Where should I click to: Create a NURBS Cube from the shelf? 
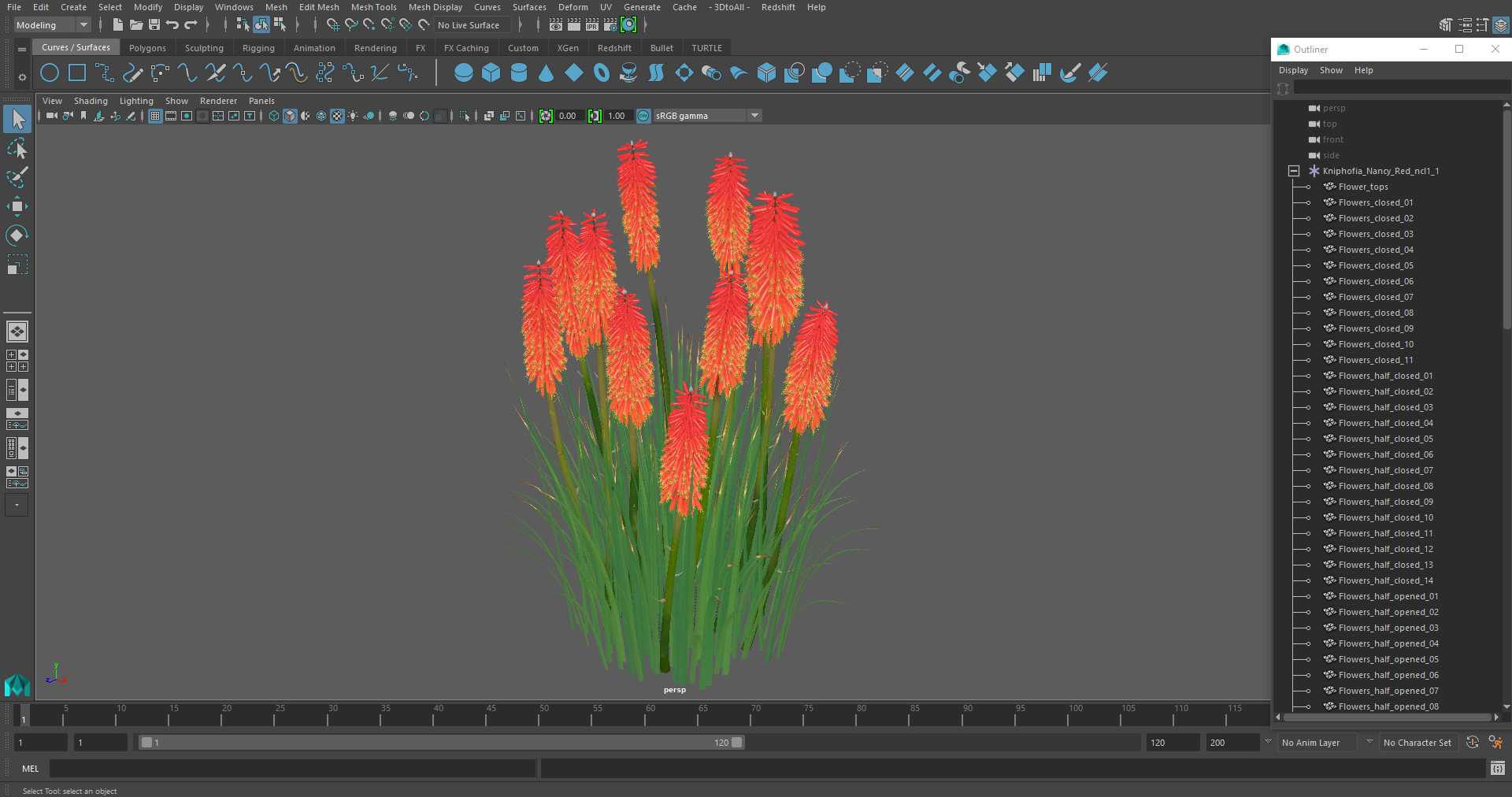click(491, 73)
